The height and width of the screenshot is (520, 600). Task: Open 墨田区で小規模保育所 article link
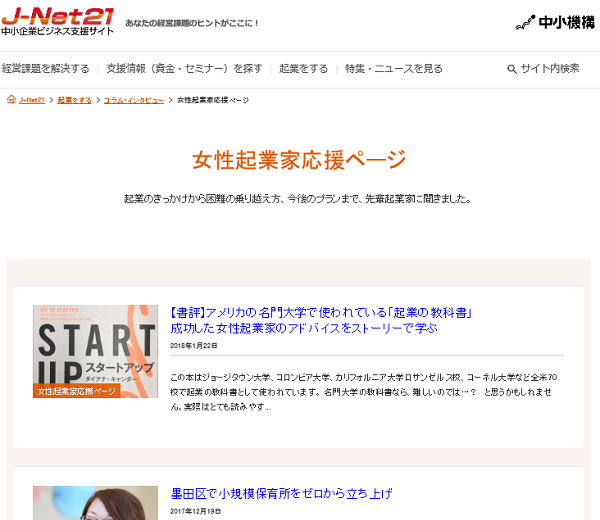coord(281,494)
